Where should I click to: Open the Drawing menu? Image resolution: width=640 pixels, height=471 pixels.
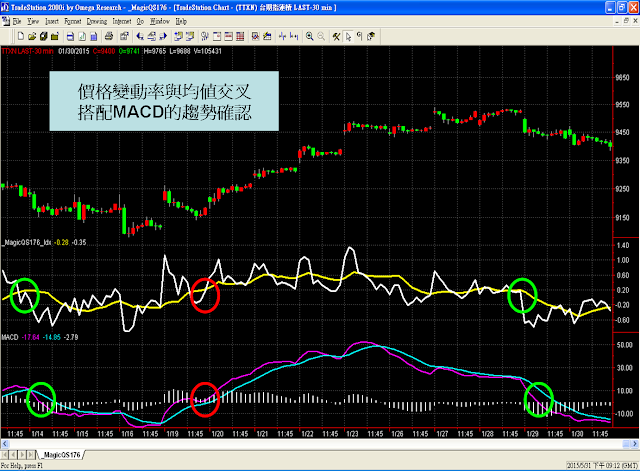(x=97, y=21)
